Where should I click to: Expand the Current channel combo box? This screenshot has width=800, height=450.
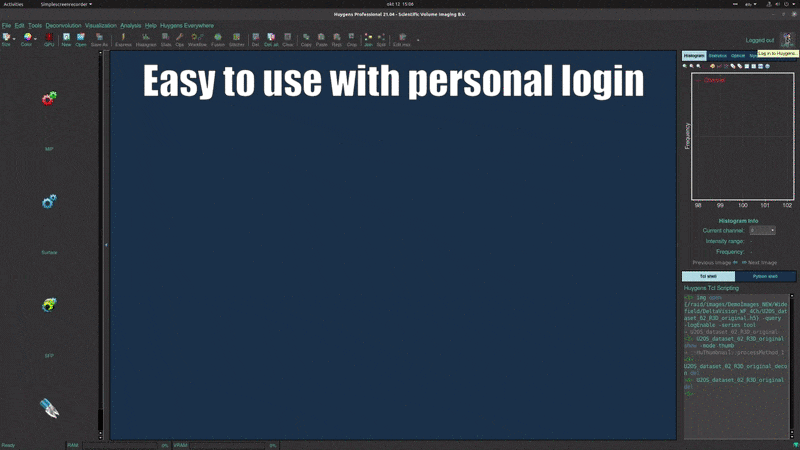click(762, 230)
